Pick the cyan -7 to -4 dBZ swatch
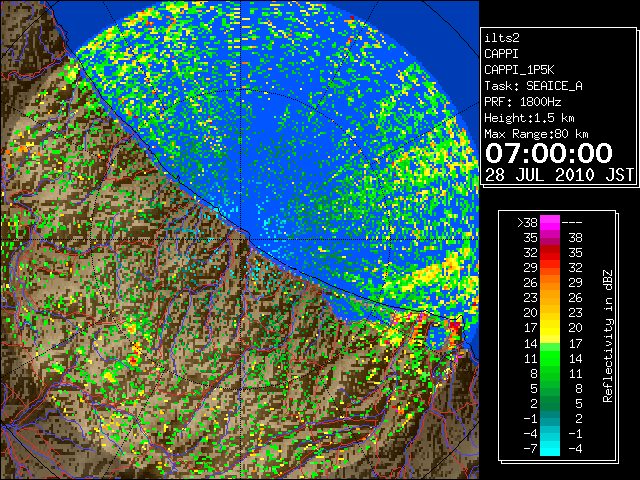The width and height of the screenshot is (640, 480). pos(550,448)
